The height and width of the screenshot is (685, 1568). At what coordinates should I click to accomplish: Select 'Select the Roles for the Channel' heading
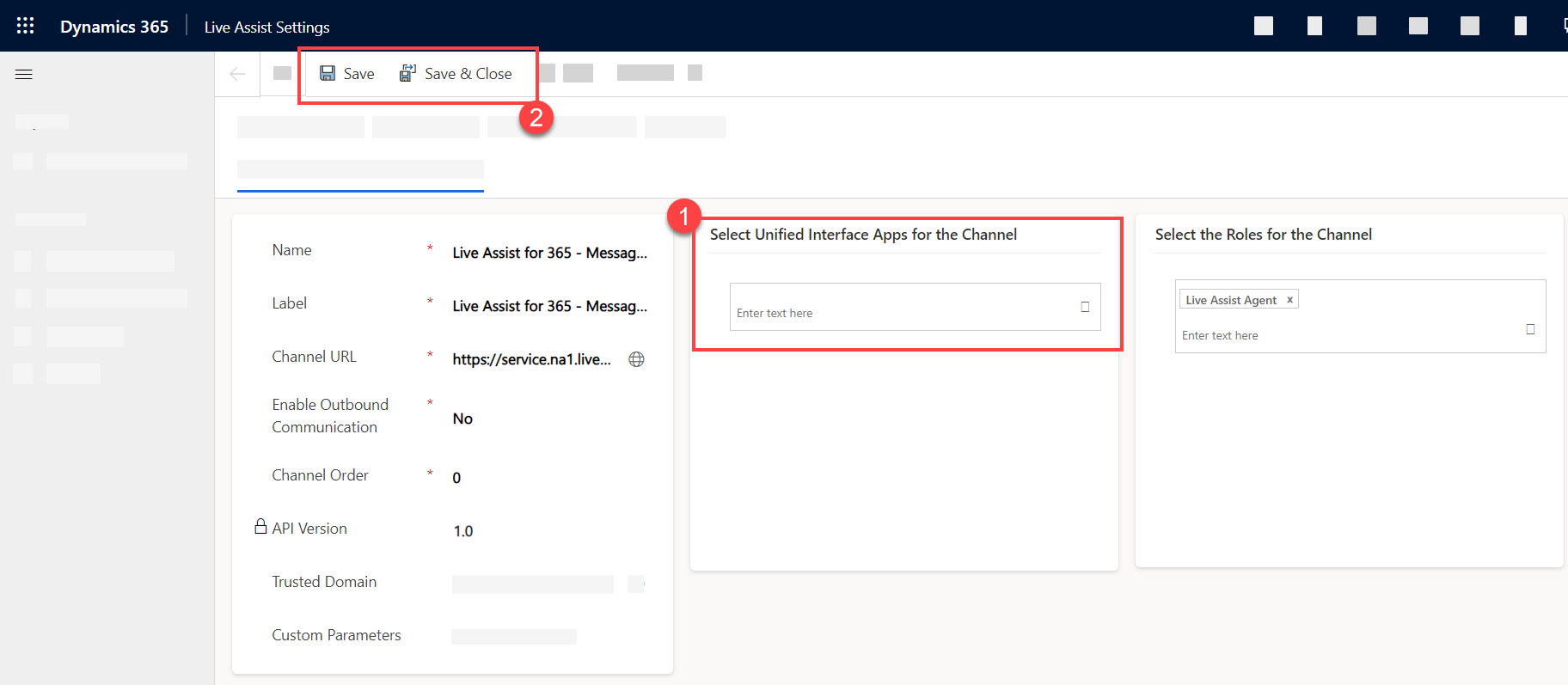pyautogui.click(x=1263, y=235)
